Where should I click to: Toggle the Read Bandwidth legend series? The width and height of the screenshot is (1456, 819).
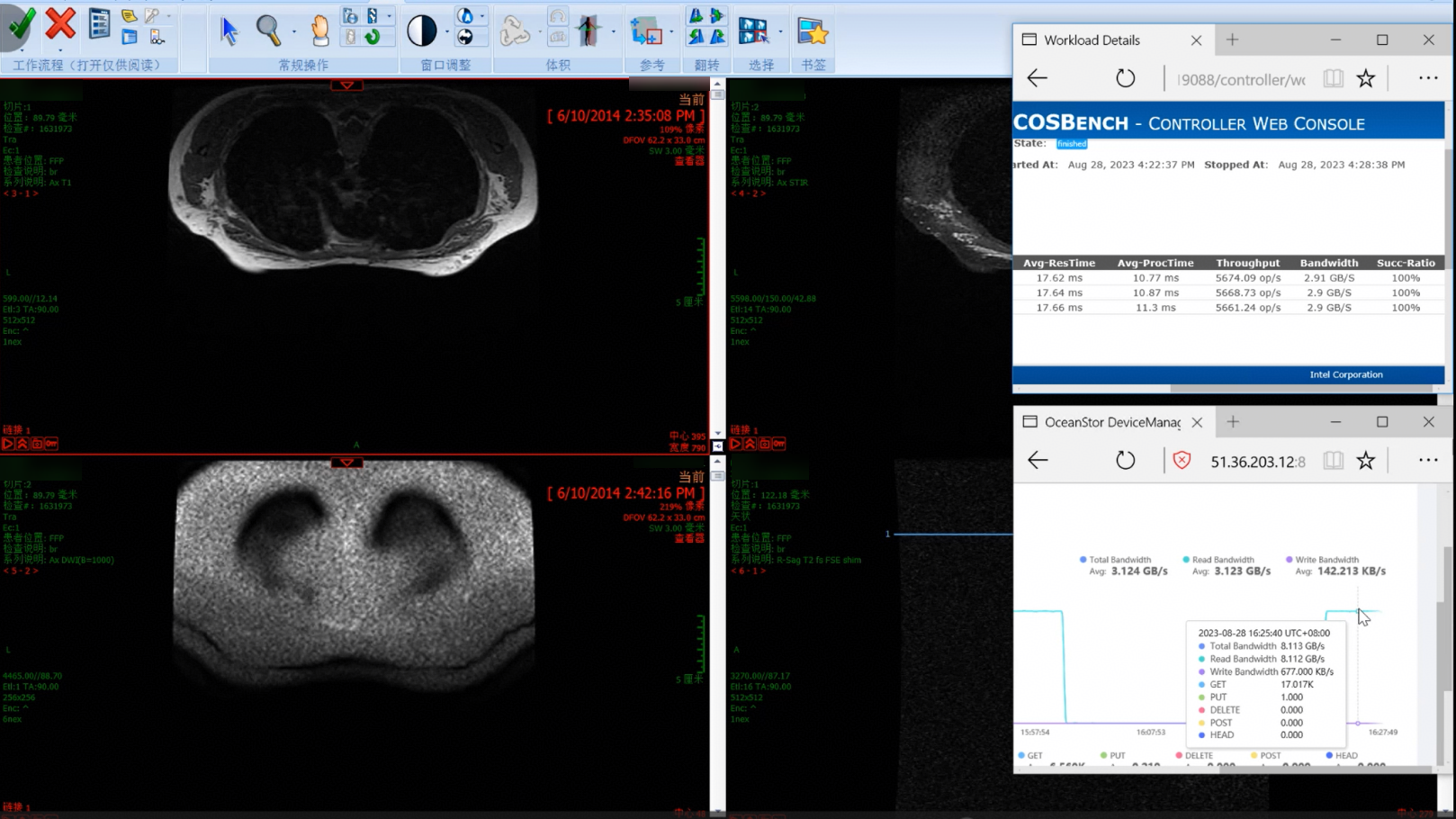1218,560
